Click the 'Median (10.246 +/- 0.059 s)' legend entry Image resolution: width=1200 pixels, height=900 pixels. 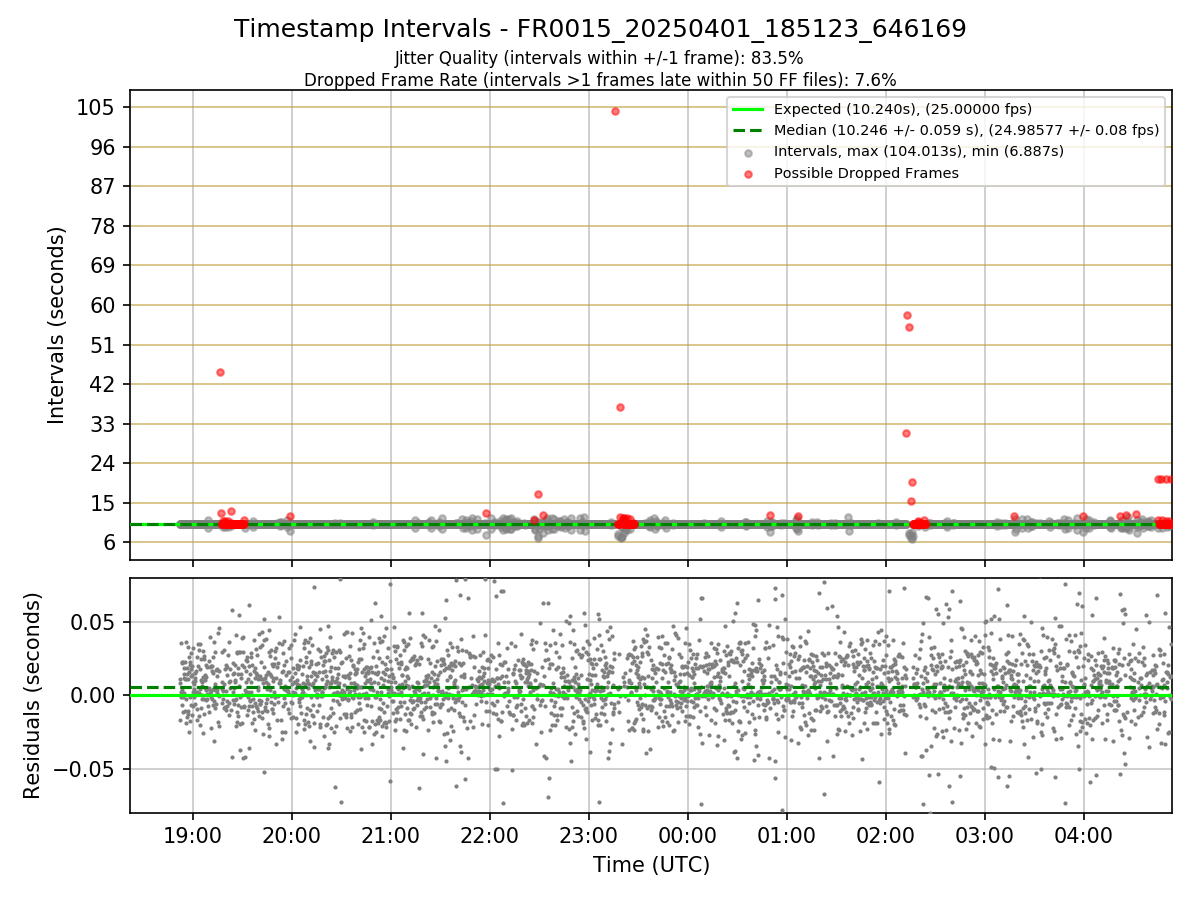click(x=966, y=130)
